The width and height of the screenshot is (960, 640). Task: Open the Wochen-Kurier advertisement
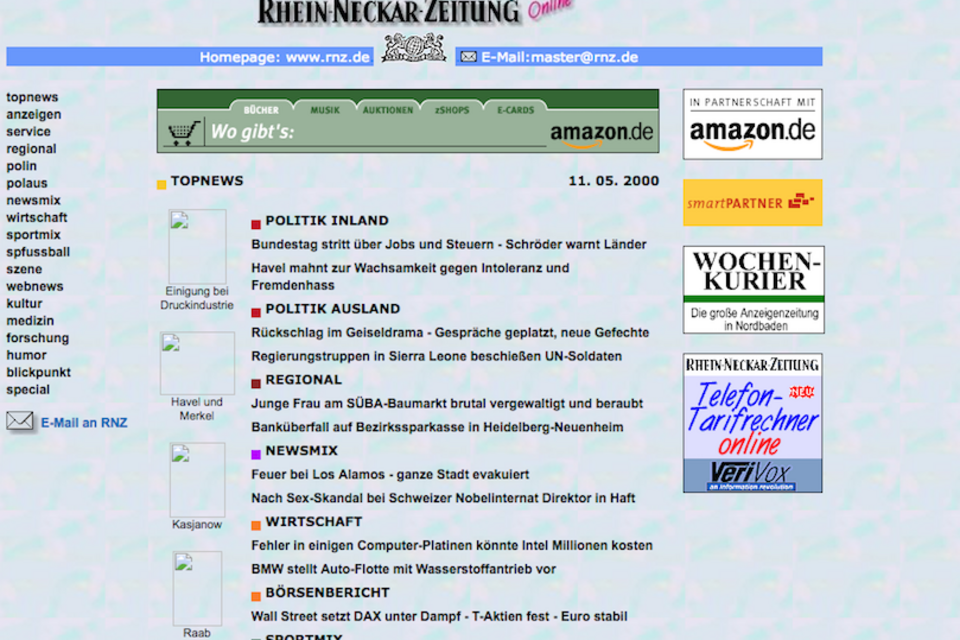click(754, 290)
